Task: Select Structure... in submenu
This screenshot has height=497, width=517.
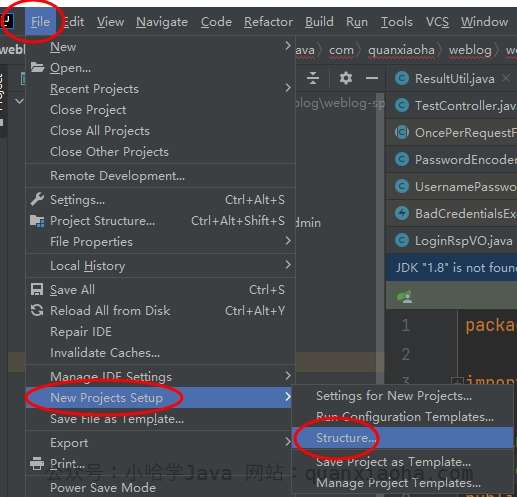Action: click(x=403, y=438)
